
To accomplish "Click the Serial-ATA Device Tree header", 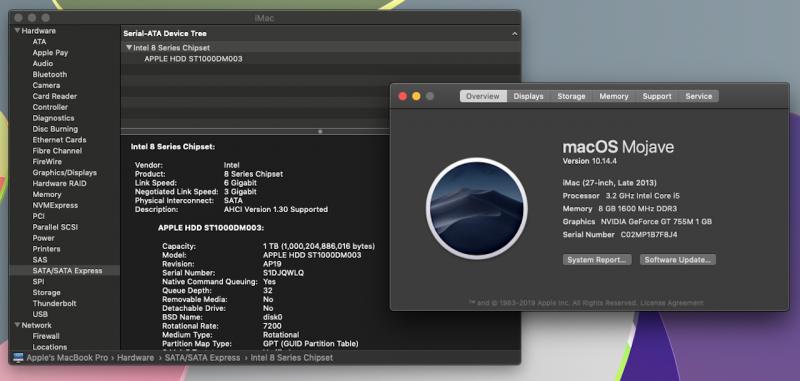I will tap(165, 34).
